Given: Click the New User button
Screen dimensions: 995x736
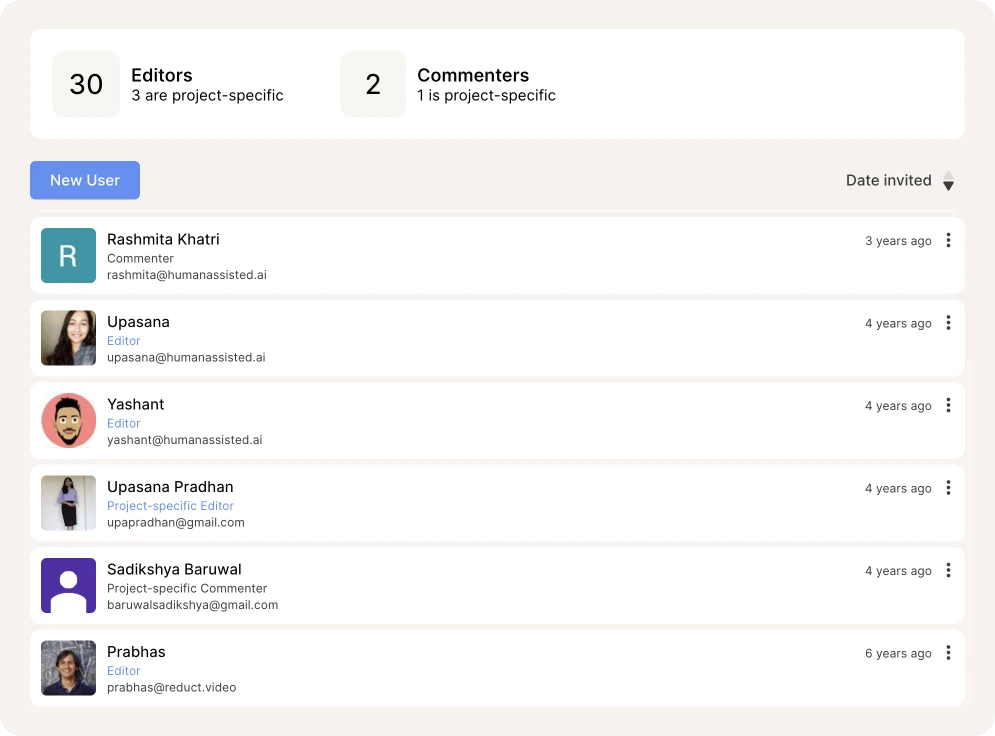Looking at the screenshot, I should point(85,180).
